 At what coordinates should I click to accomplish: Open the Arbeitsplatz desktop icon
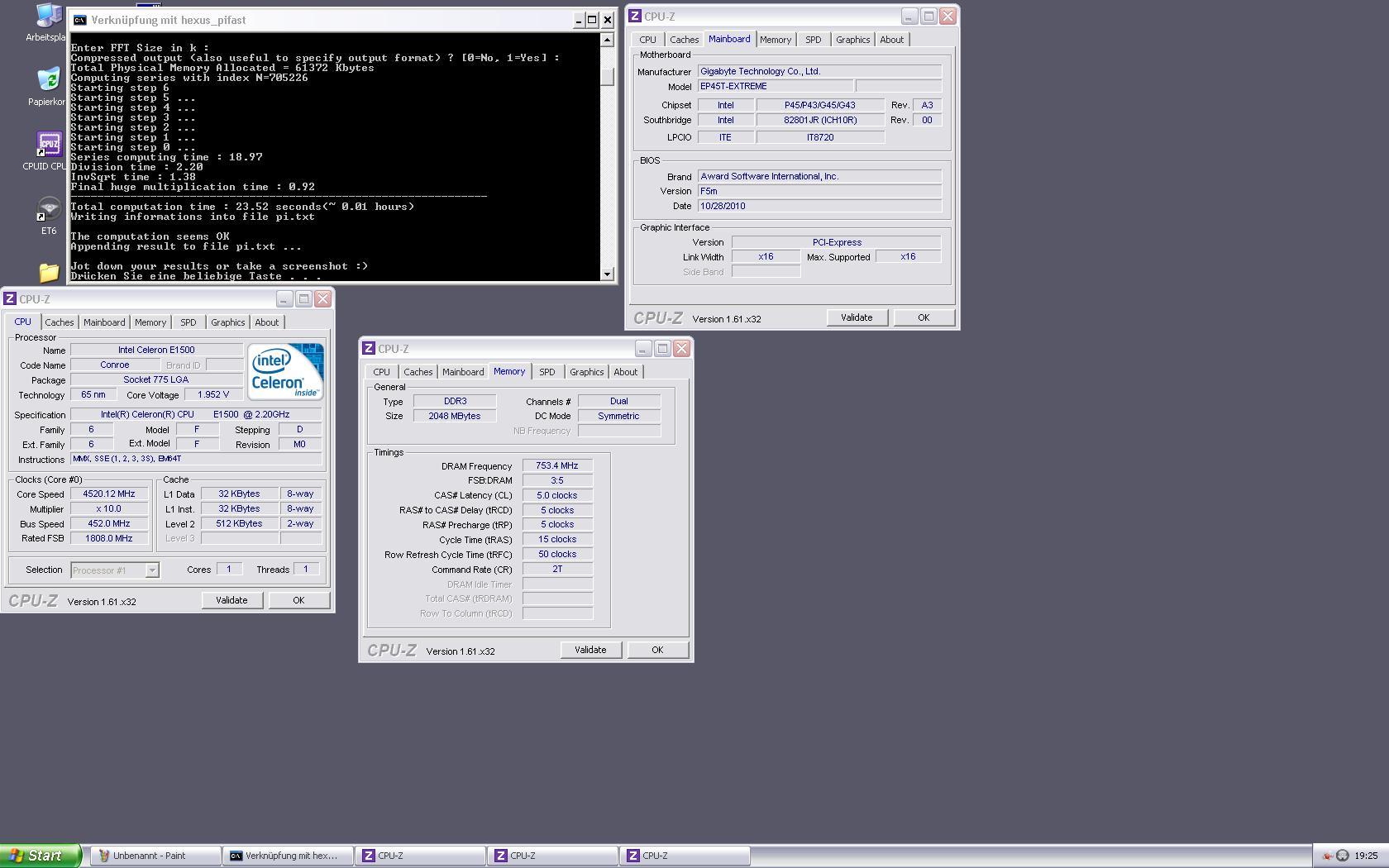(48, 20)
